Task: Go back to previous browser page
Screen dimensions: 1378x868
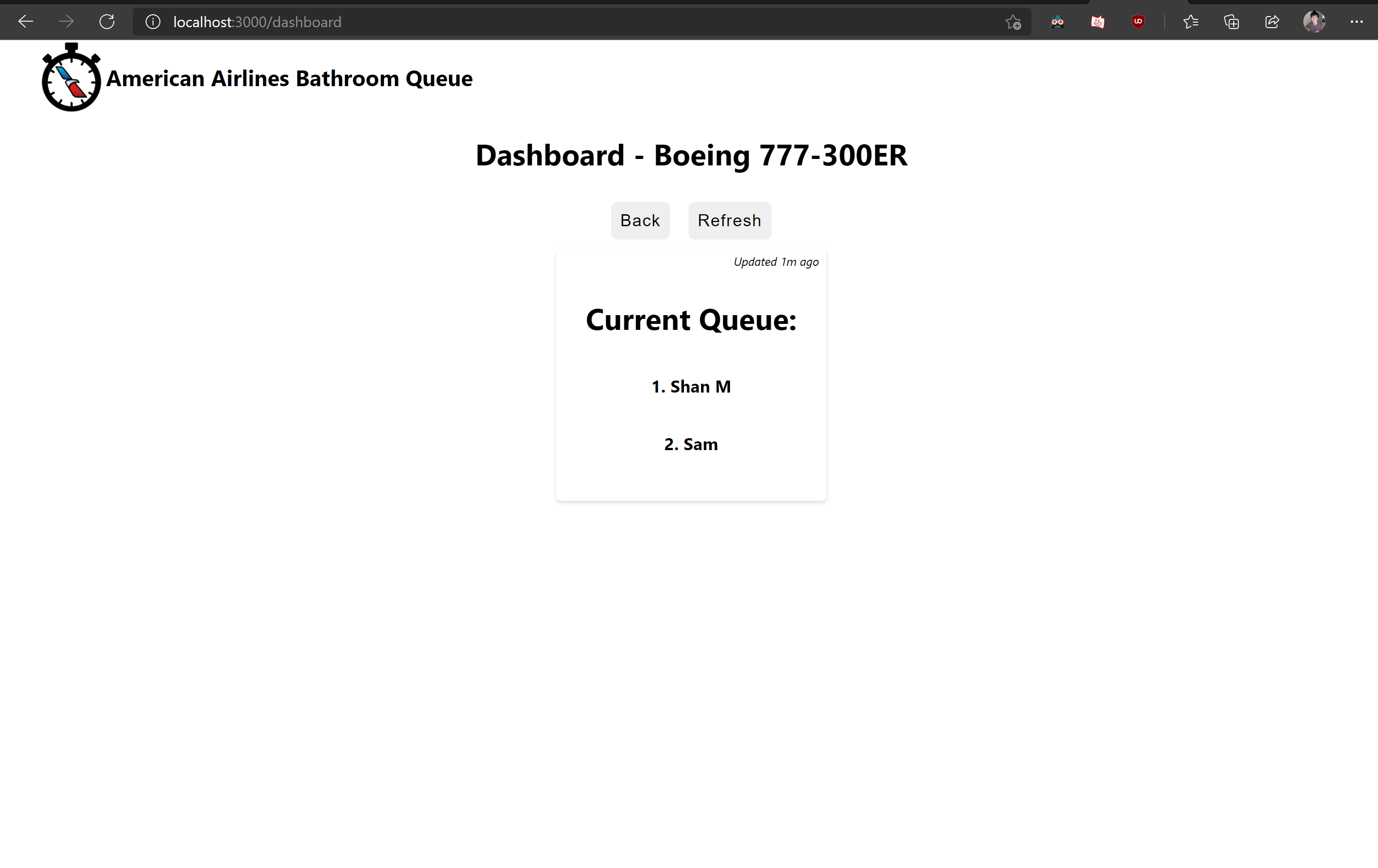Action: (x=26, y=22)
